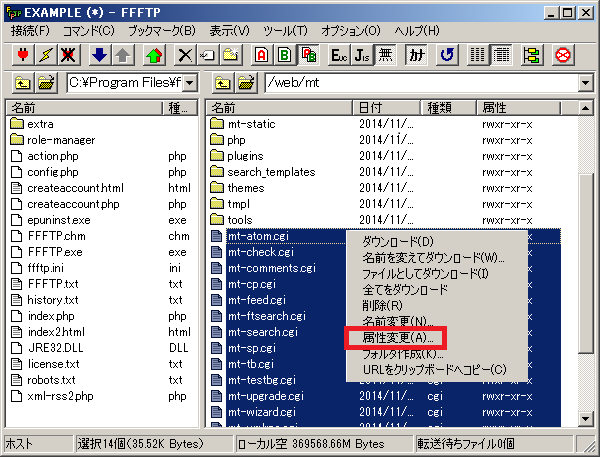Click the blue Download arrow icon
This screenshot has height=458, width=600.
click(99, 55)
